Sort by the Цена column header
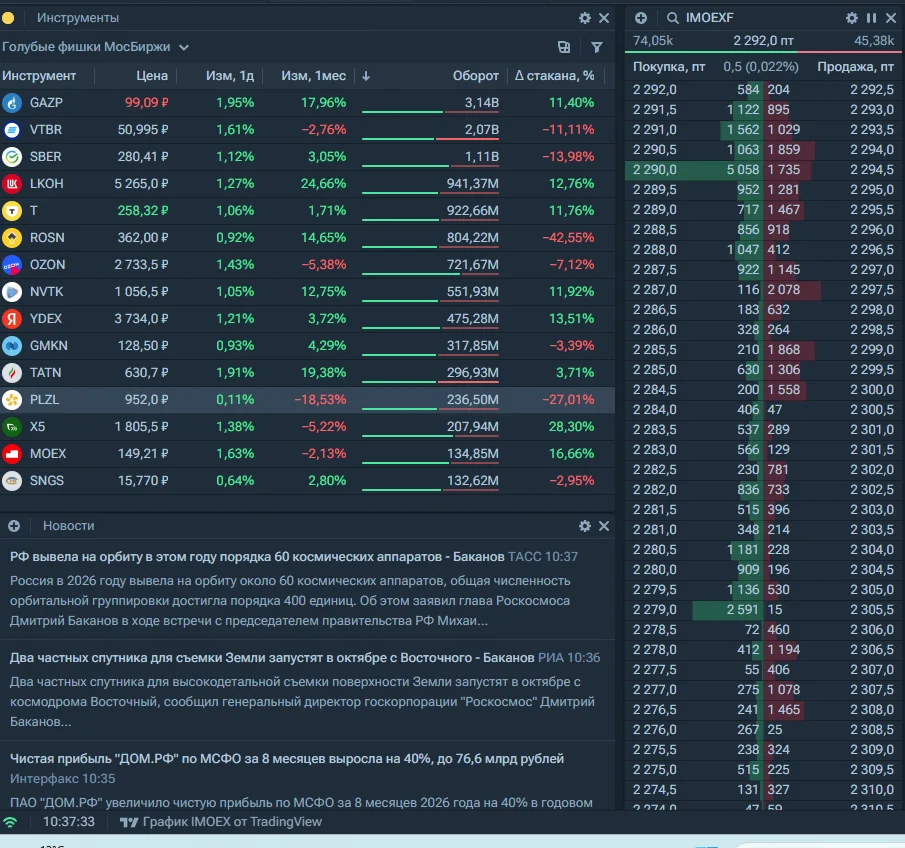905x848 pixels. point(152,76)
